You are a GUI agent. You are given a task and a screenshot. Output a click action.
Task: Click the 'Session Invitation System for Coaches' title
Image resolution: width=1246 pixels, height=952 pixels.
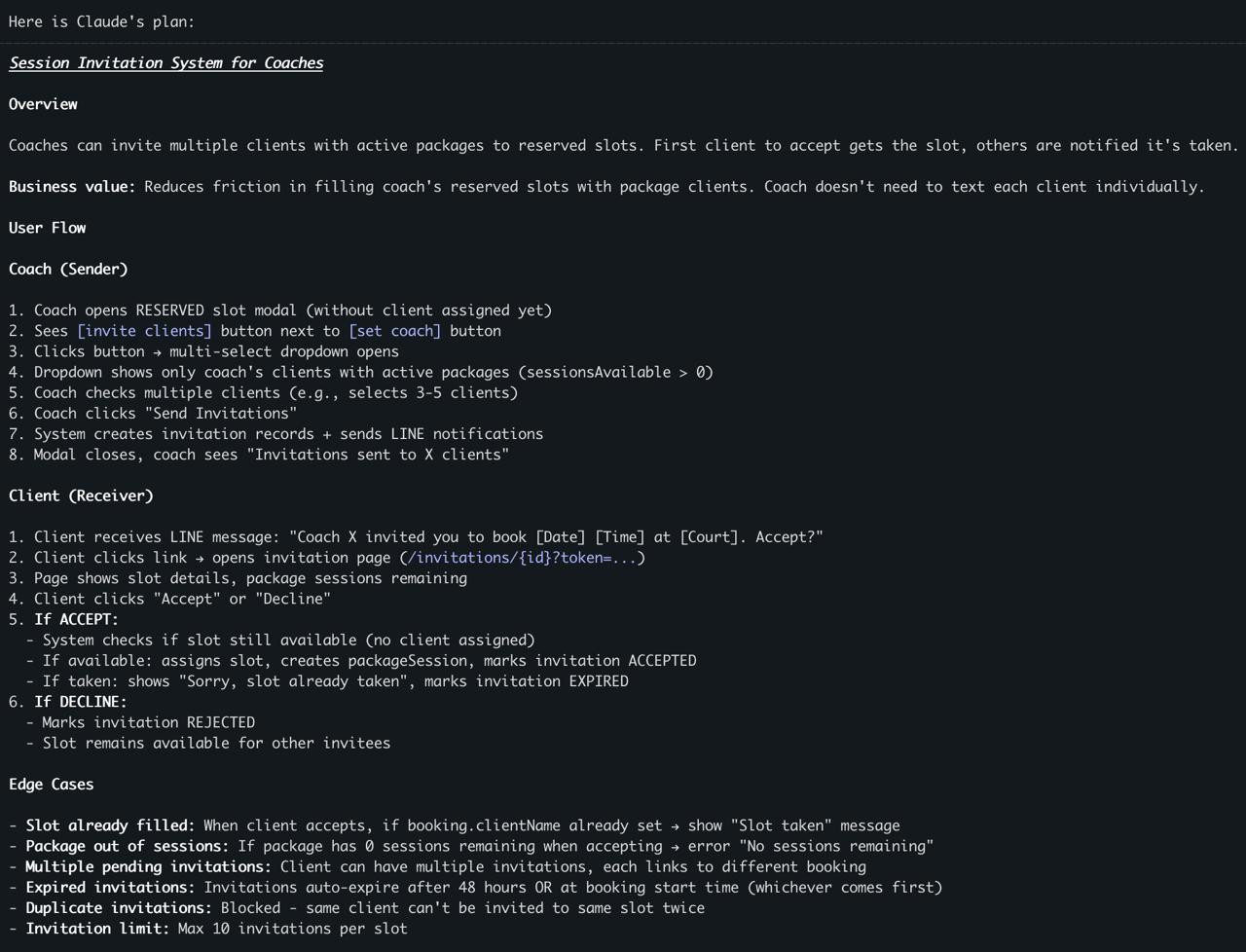coord(165,63)
